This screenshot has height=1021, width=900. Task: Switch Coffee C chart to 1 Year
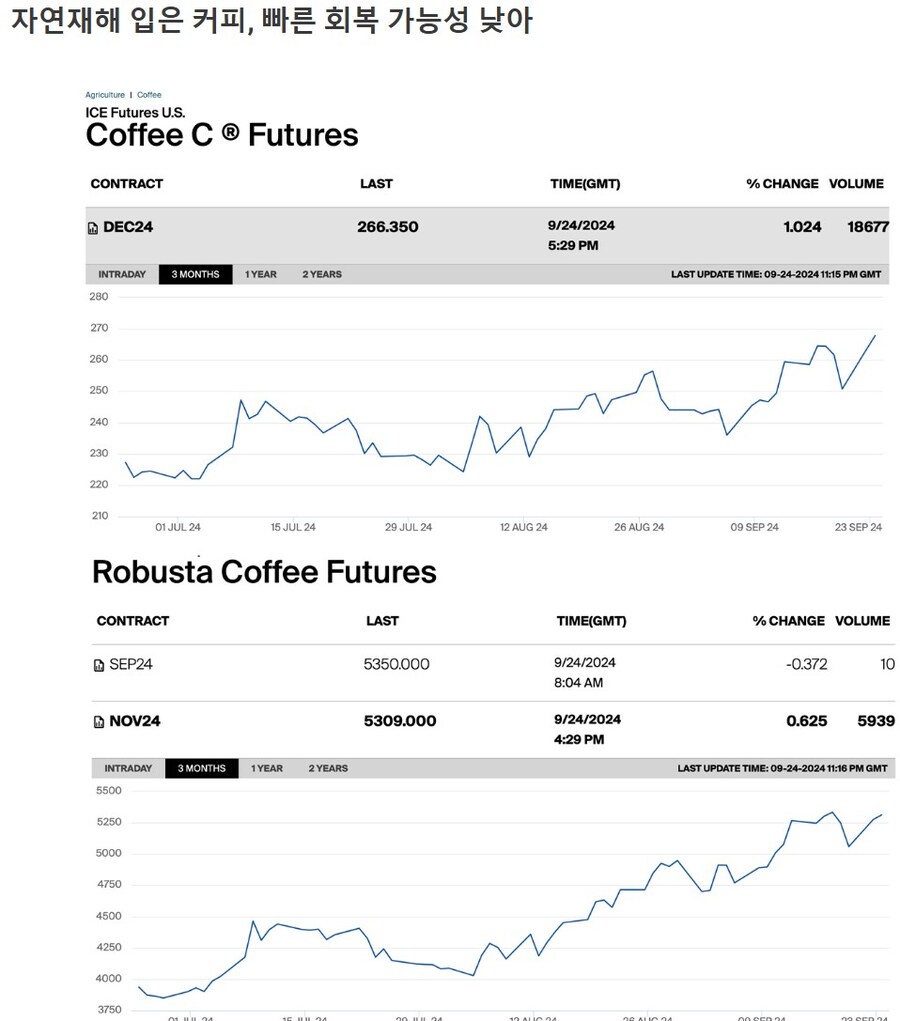click(x=261, y=274)
